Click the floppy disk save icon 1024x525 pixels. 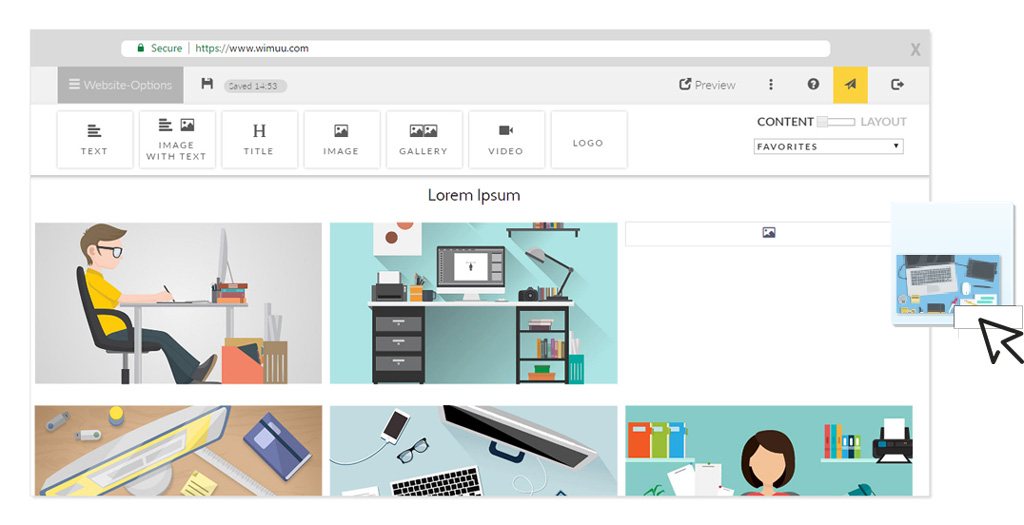pyautogui.click(x=207, y=84)
